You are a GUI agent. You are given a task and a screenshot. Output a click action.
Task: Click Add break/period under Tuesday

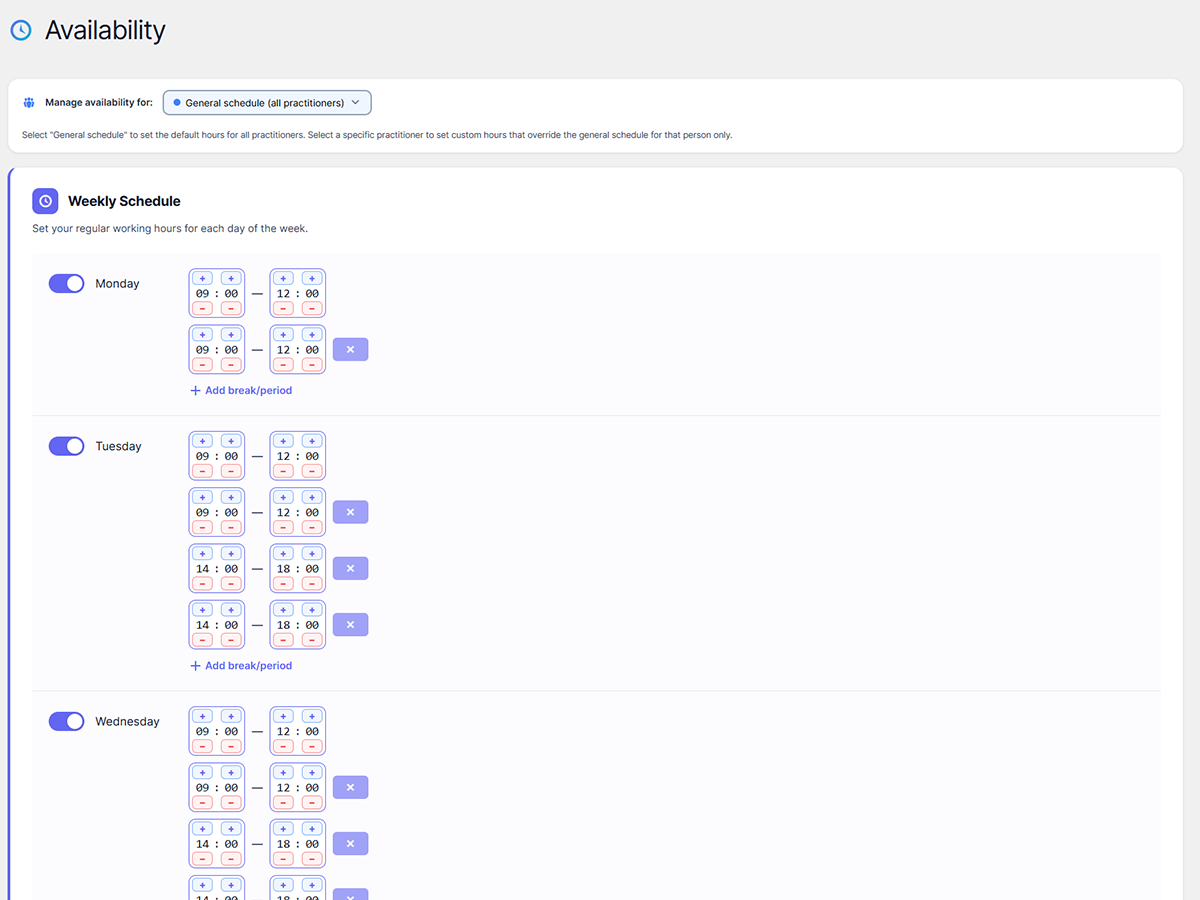[x=241, y=665]
